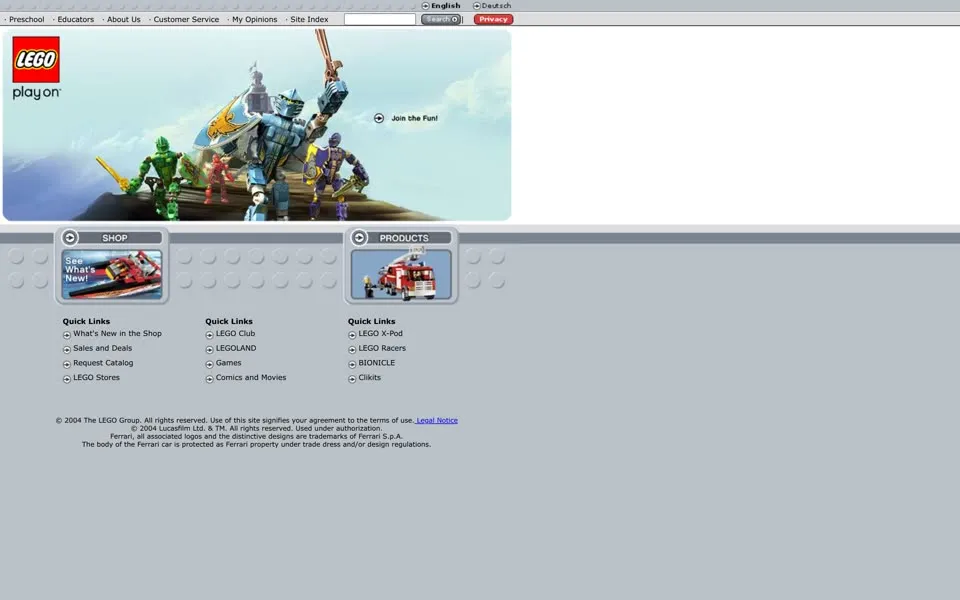Open the LEGO Racers link
This screenshot has width=960, height=600.
pyautogui.click(x=382, y=348)
